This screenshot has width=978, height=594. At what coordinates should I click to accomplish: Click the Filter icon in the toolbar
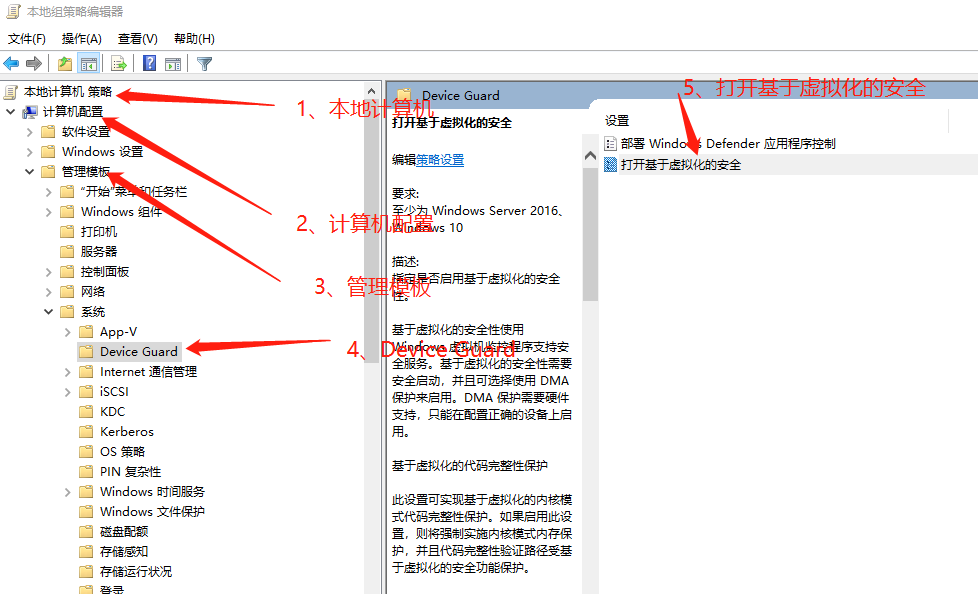204,63
